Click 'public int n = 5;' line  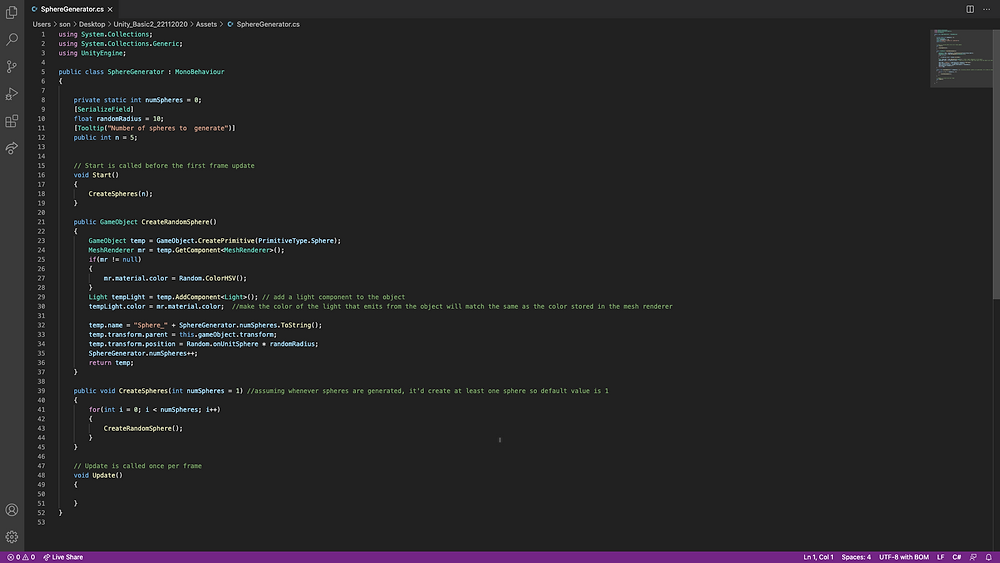tap(105, 138)
